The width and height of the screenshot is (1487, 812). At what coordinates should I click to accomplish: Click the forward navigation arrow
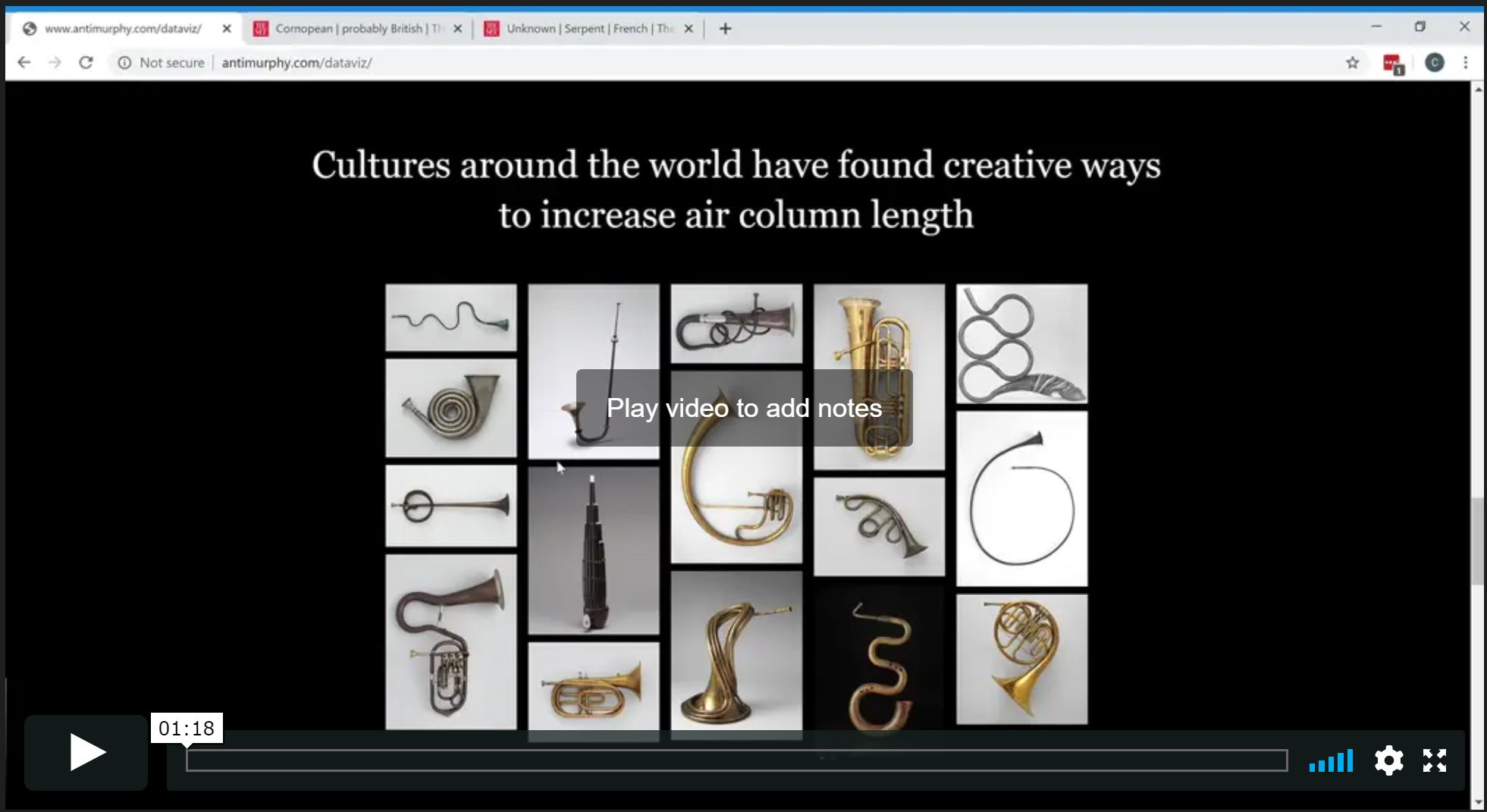pos(55,62)
